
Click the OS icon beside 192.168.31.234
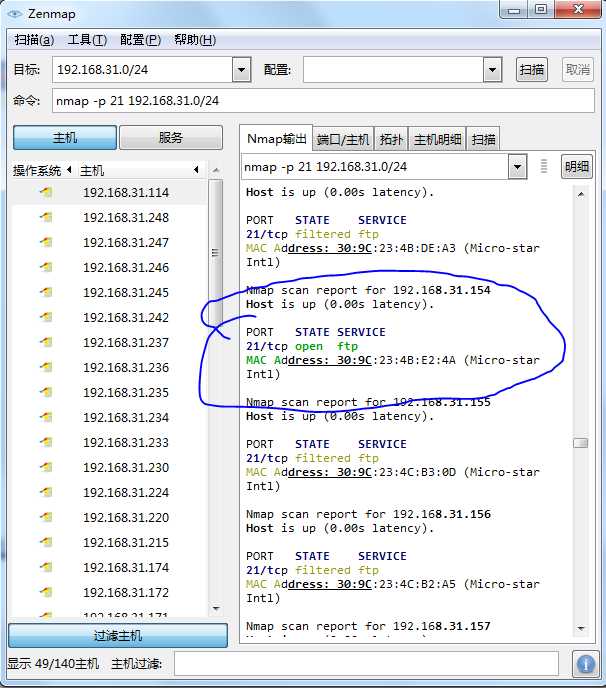(x=47, y=417)
